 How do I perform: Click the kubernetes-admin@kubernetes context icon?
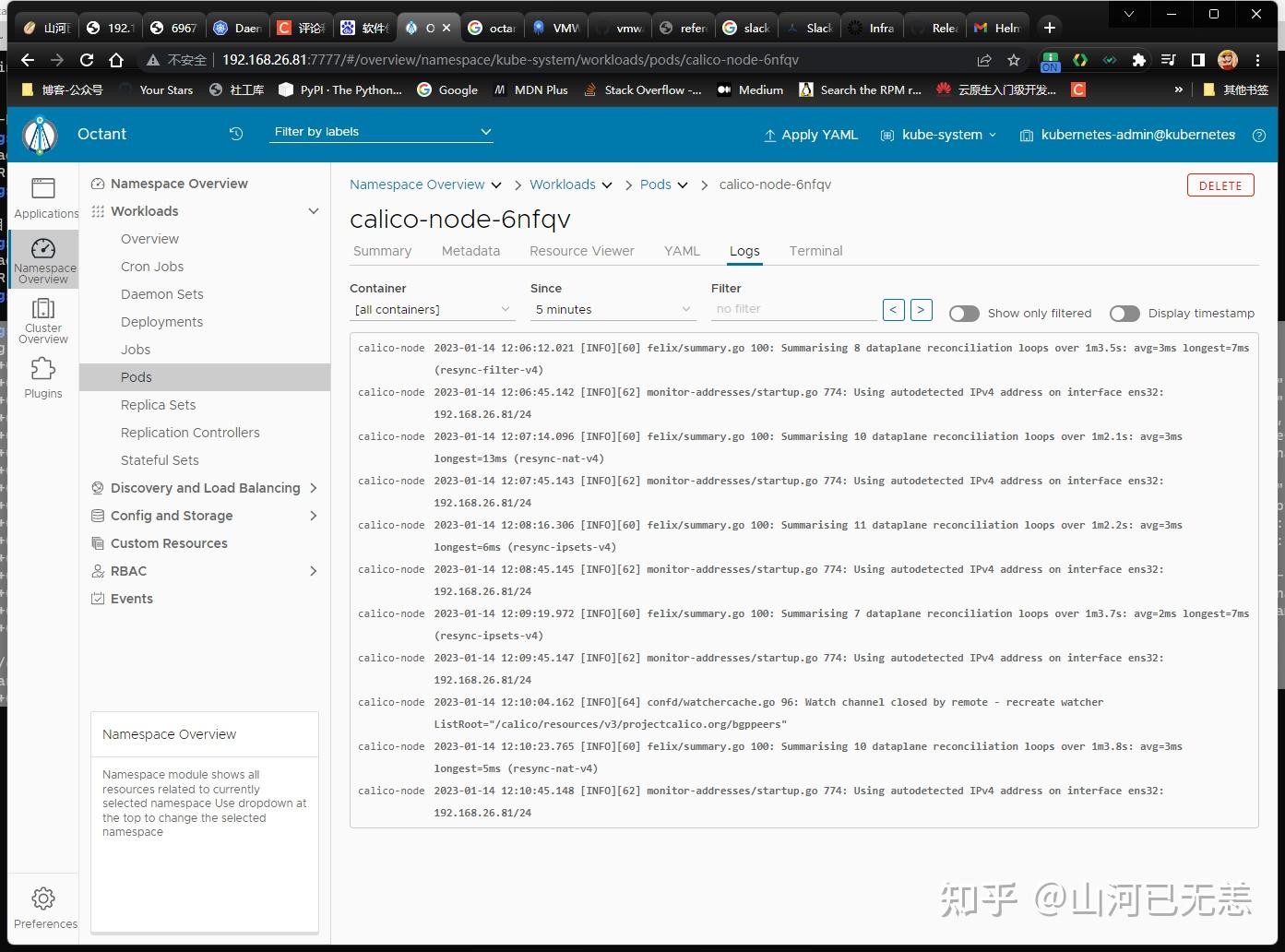pyautogui.click(x=1027, y=136)
